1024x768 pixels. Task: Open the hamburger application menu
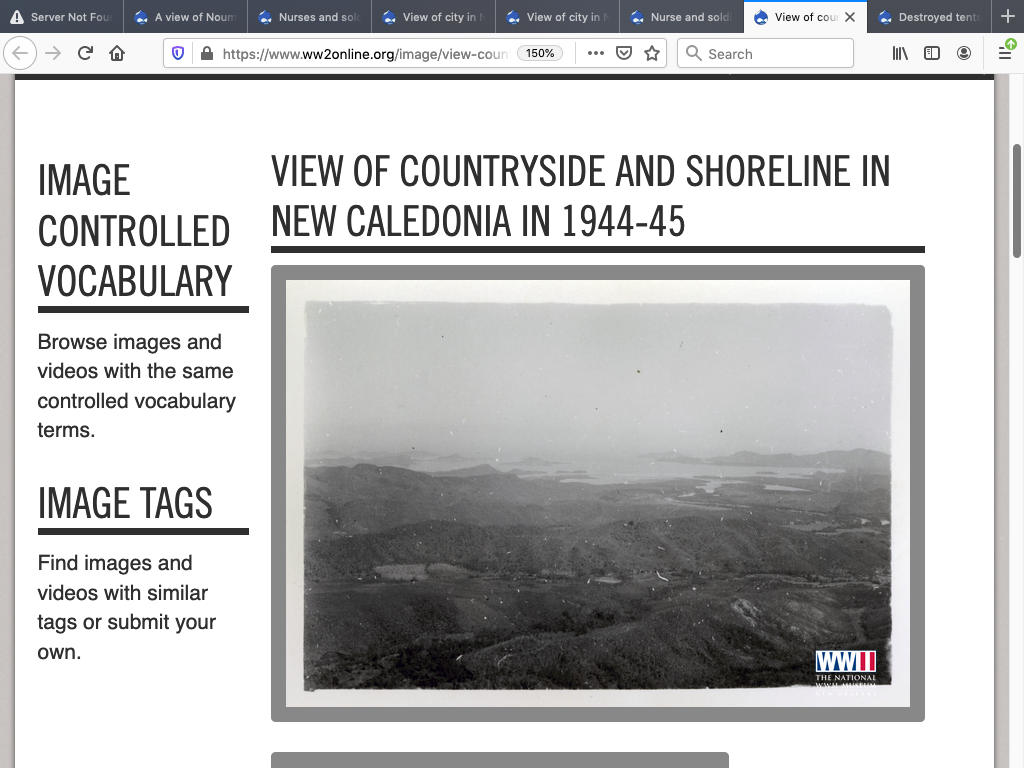1005,54
